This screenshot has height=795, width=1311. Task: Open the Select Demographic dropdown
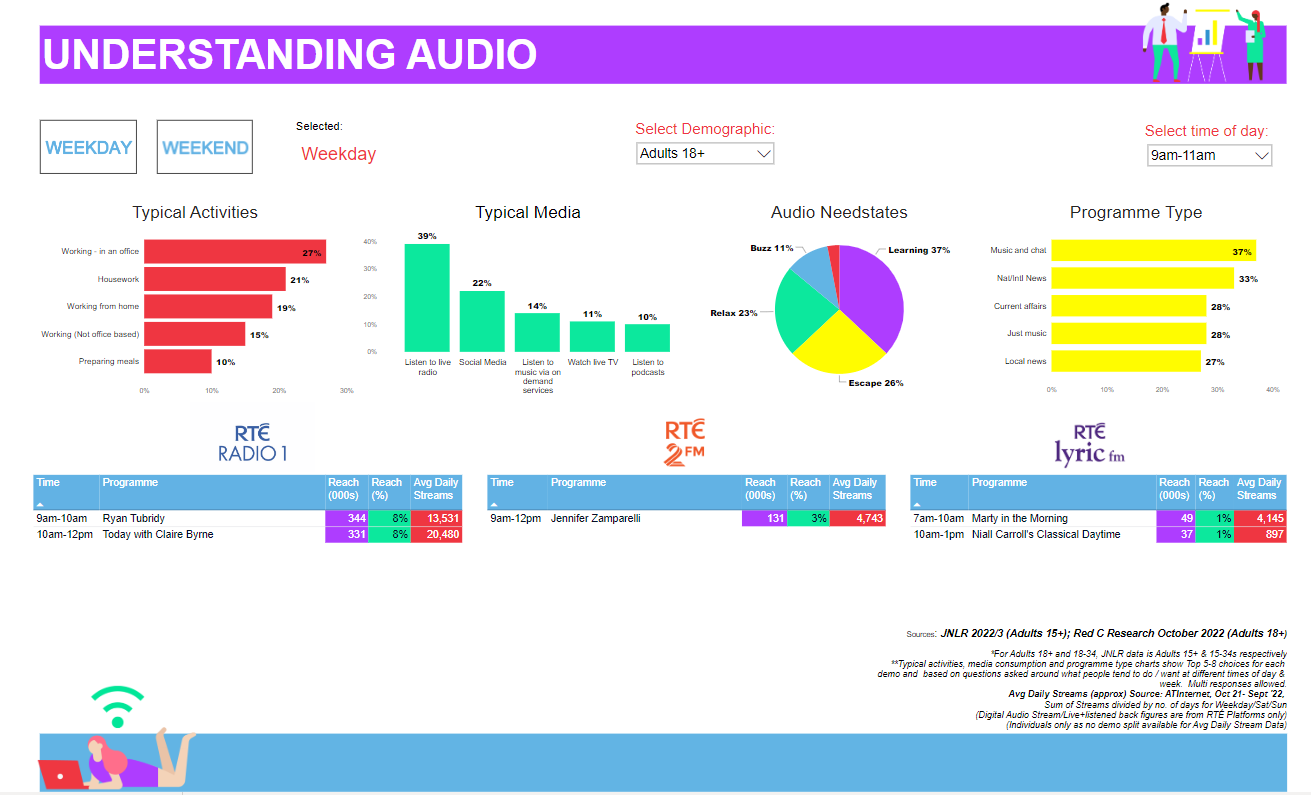[705, 153]
